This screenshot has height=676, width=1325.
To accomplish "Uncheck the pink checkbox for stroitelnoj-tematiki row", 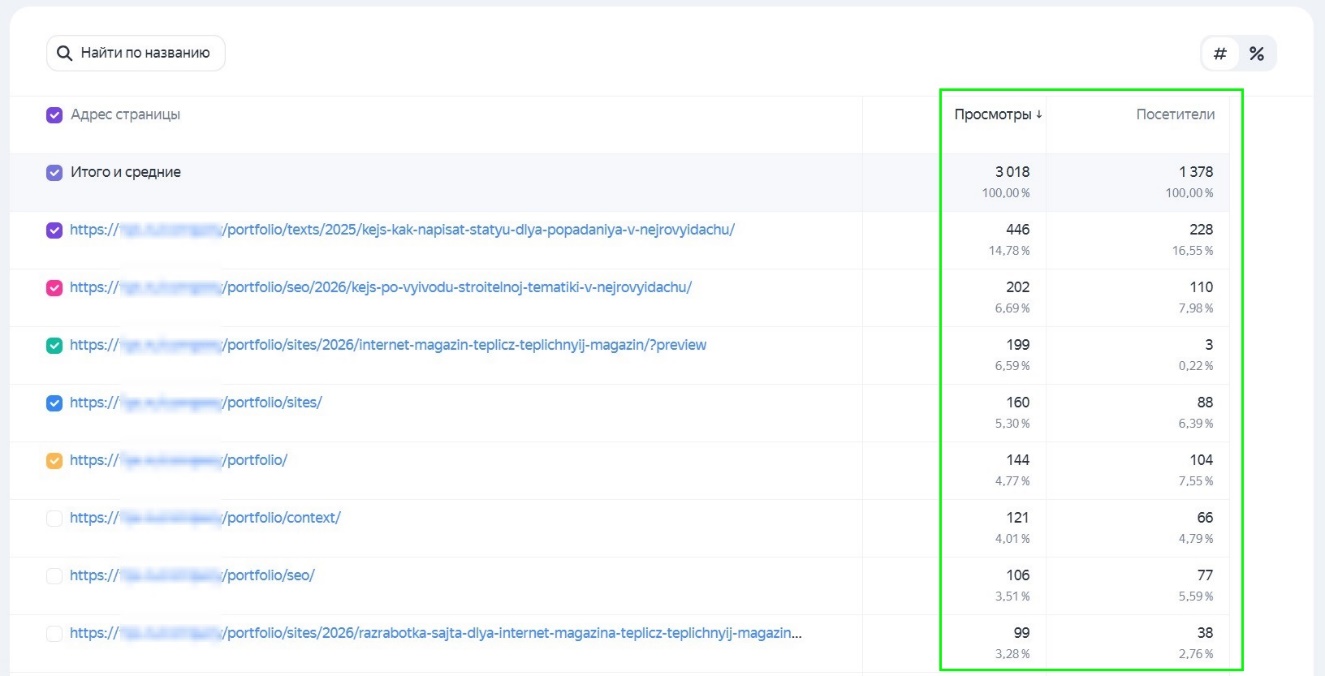I will 55,288.
